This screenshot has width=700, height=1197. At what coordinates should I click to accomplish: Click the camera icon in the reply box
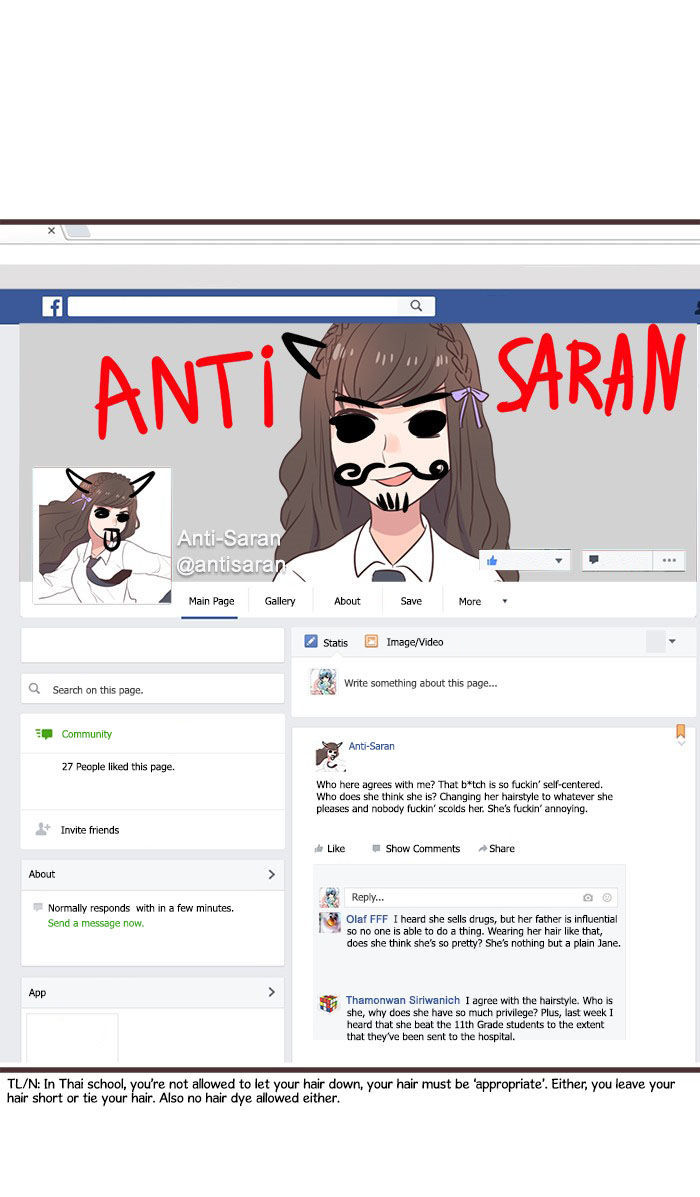588,897
